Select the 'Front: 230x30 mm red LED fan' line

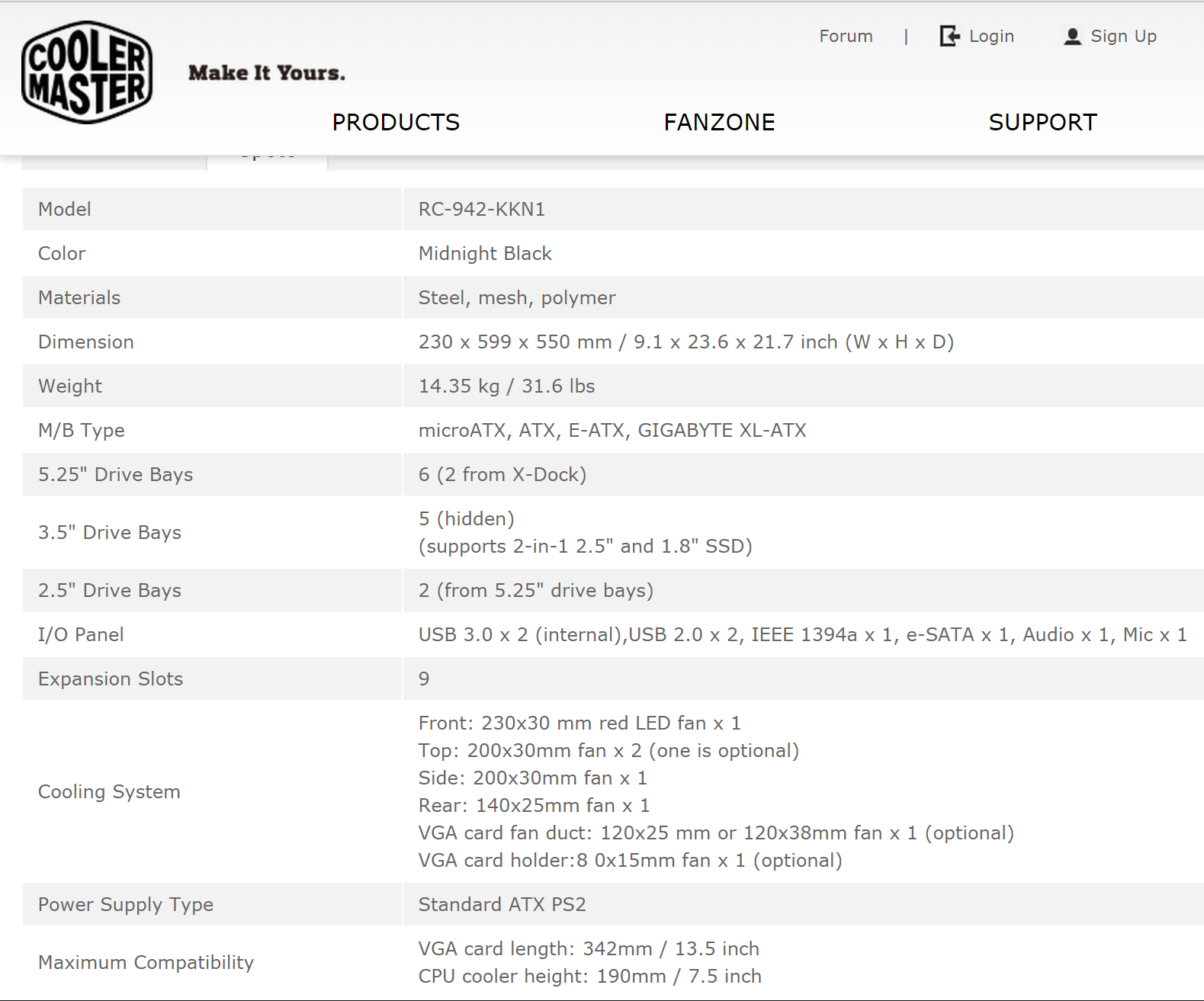(580, 723)
